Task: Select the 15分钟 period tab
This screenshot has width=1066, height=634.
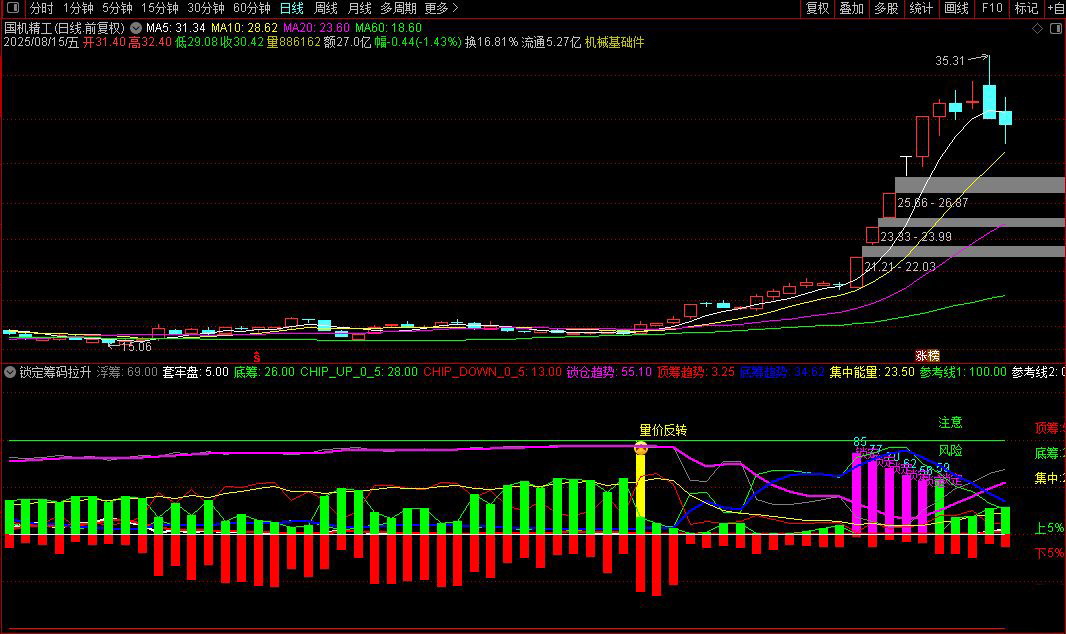Action: click(160, 8)
